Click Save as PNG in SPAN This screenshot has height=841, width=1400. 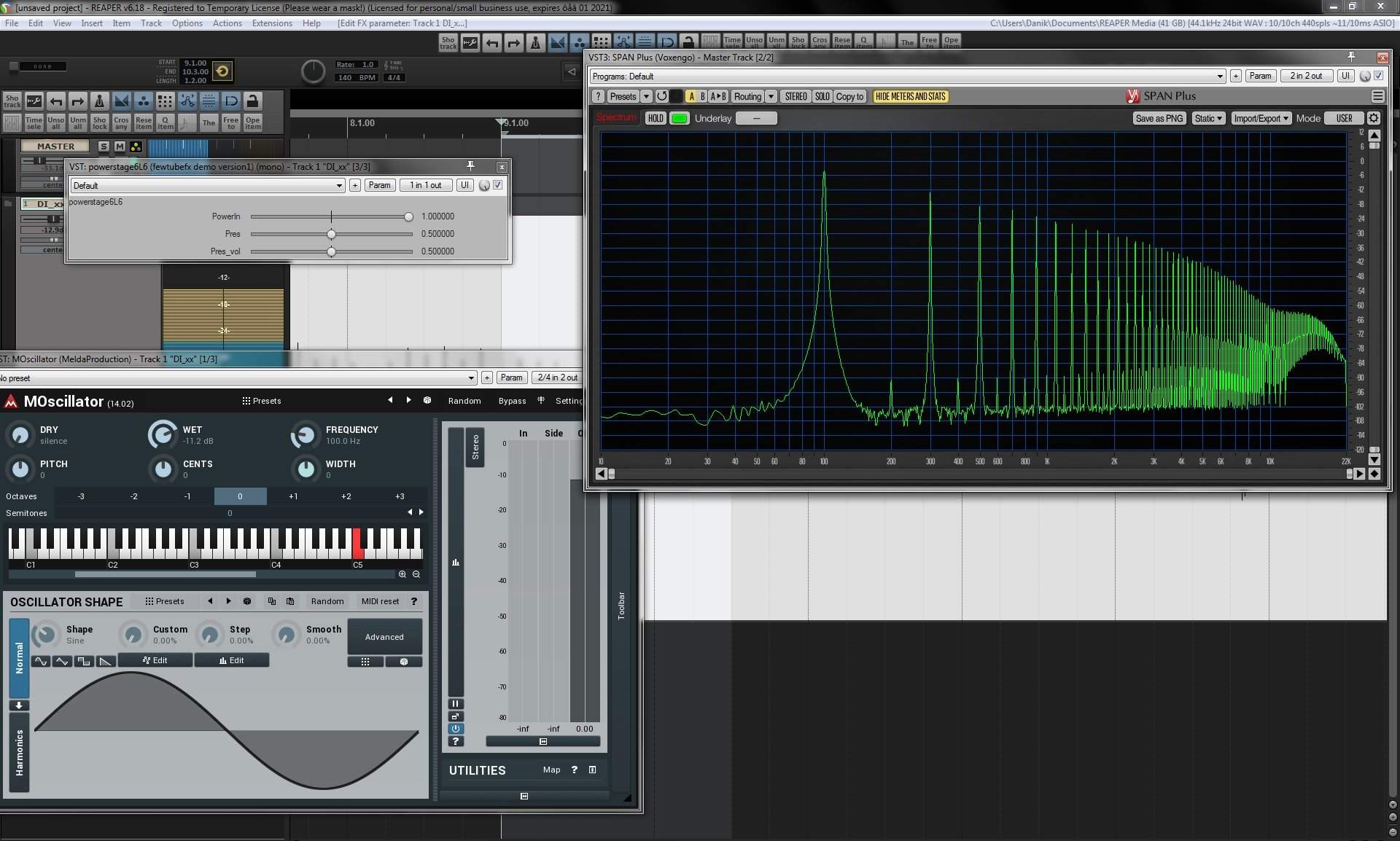click(x=1159, y=118)
